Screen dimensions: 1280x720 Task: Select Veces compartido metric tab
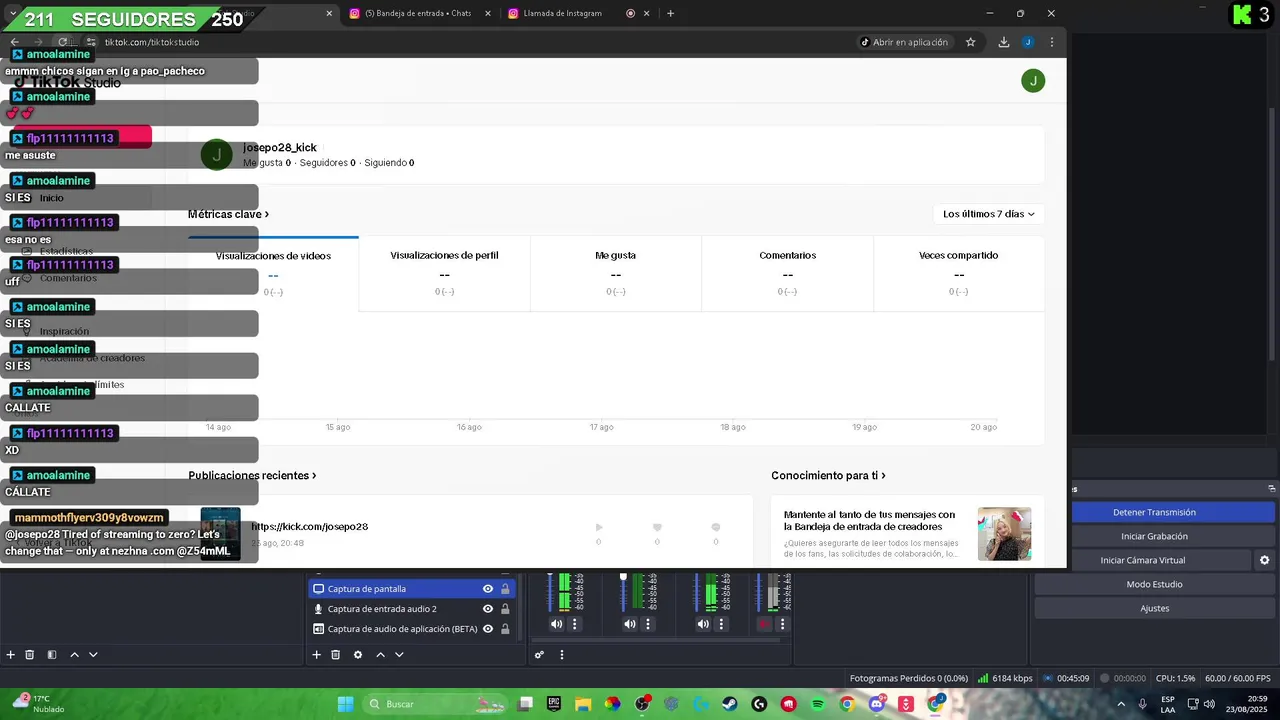958,274
